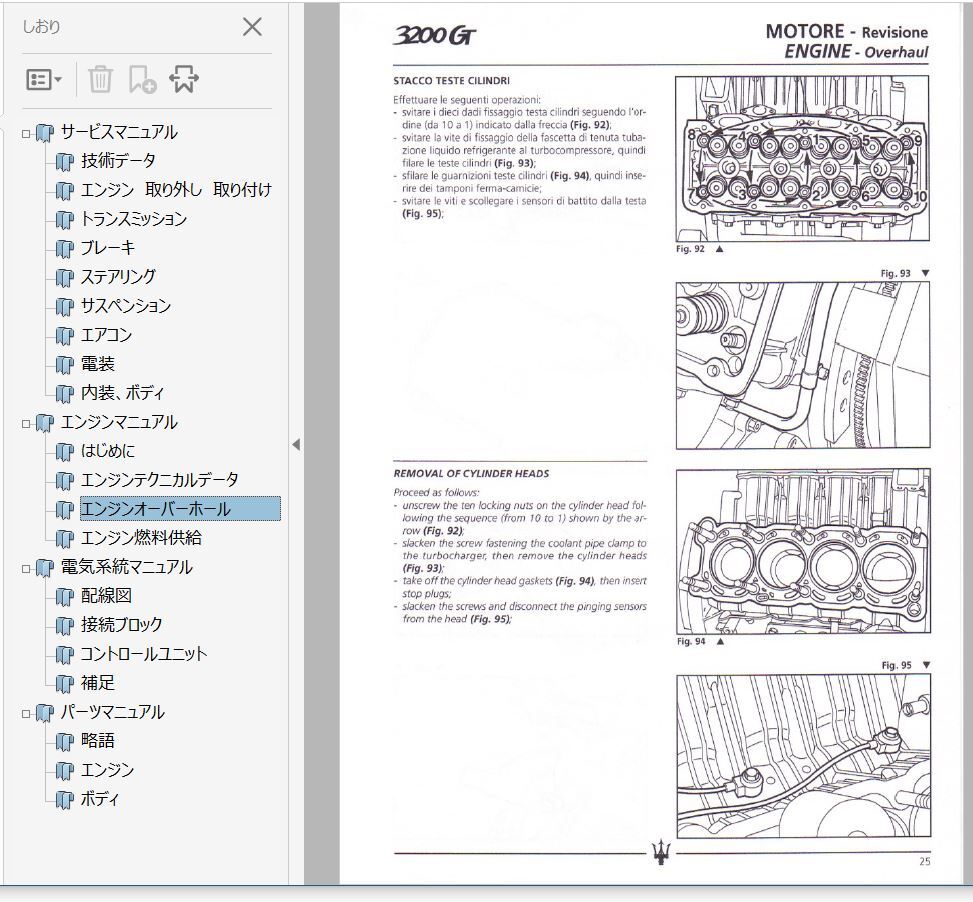Open the bookmark options dropdown menu
Image resolution: width=973 pixels, height=902 pixels.
[43, 79]
